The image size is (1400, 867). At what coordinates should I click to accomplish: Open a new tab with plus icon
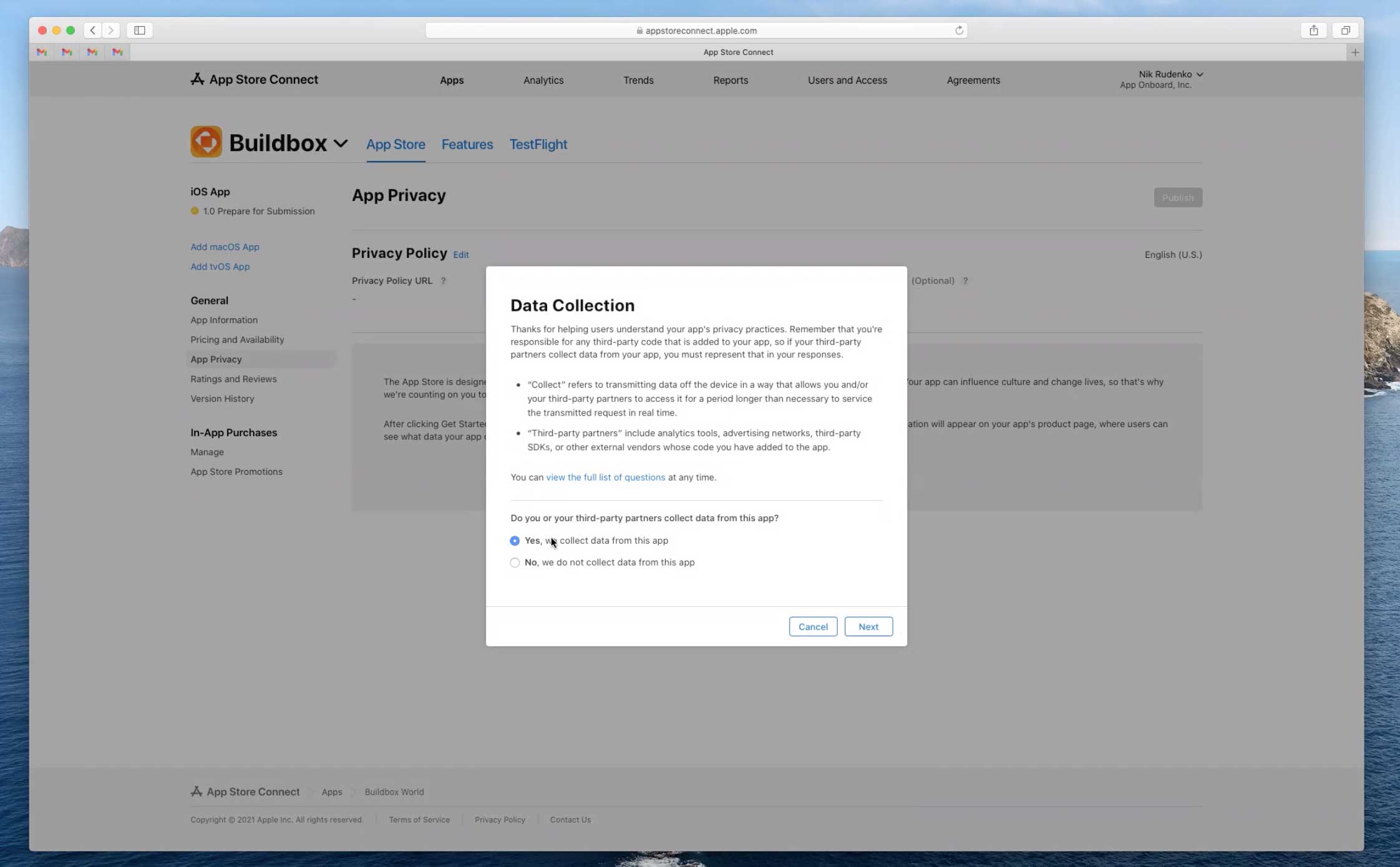coord(1355,52)
